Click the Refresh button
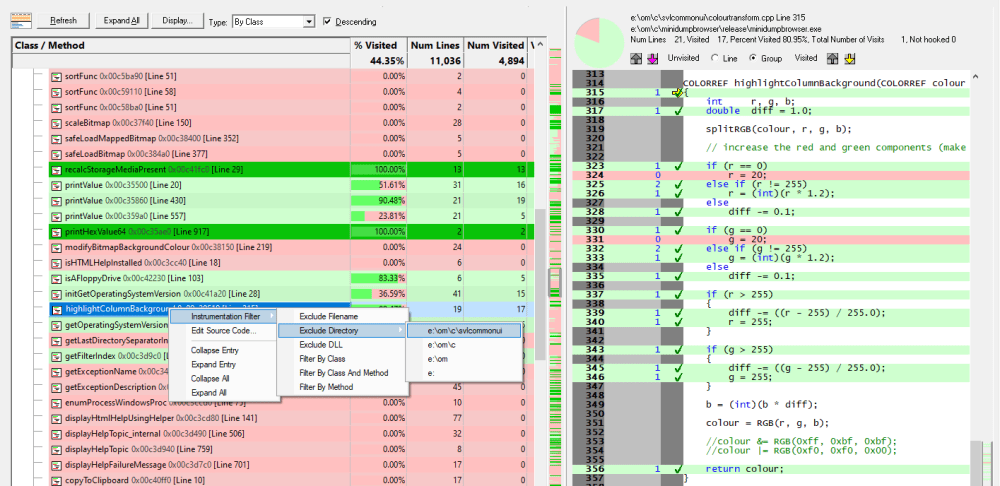Image resolution: width=1000 pixels, height=486 pixels. (x=64, y=21)
